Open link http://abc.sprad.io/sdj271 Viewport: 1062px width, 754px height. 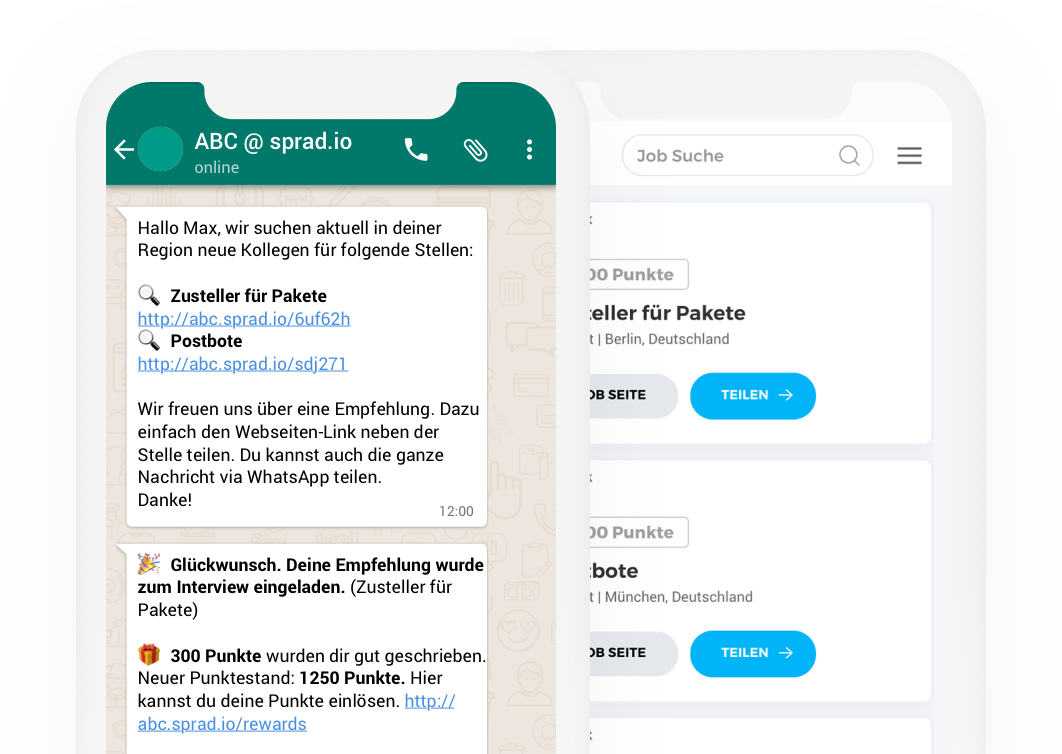coord(242,364)
